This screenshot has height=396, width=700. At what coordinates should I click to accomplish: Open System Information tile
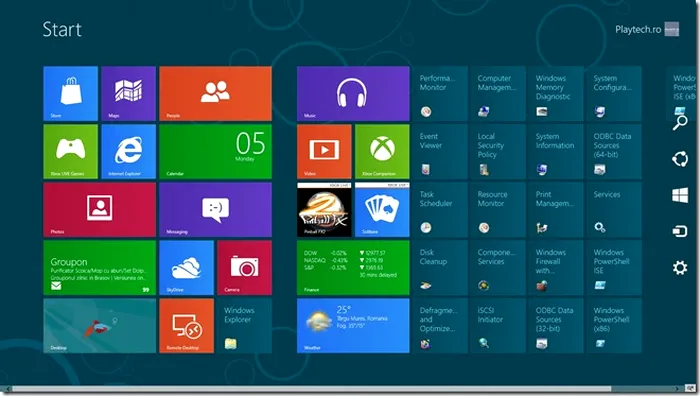[556, 151]
